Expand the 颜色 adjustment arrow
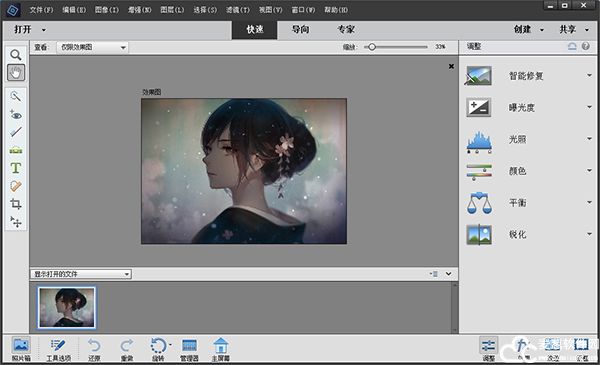The height and width of the screenshot is (365, 600). 589,170
